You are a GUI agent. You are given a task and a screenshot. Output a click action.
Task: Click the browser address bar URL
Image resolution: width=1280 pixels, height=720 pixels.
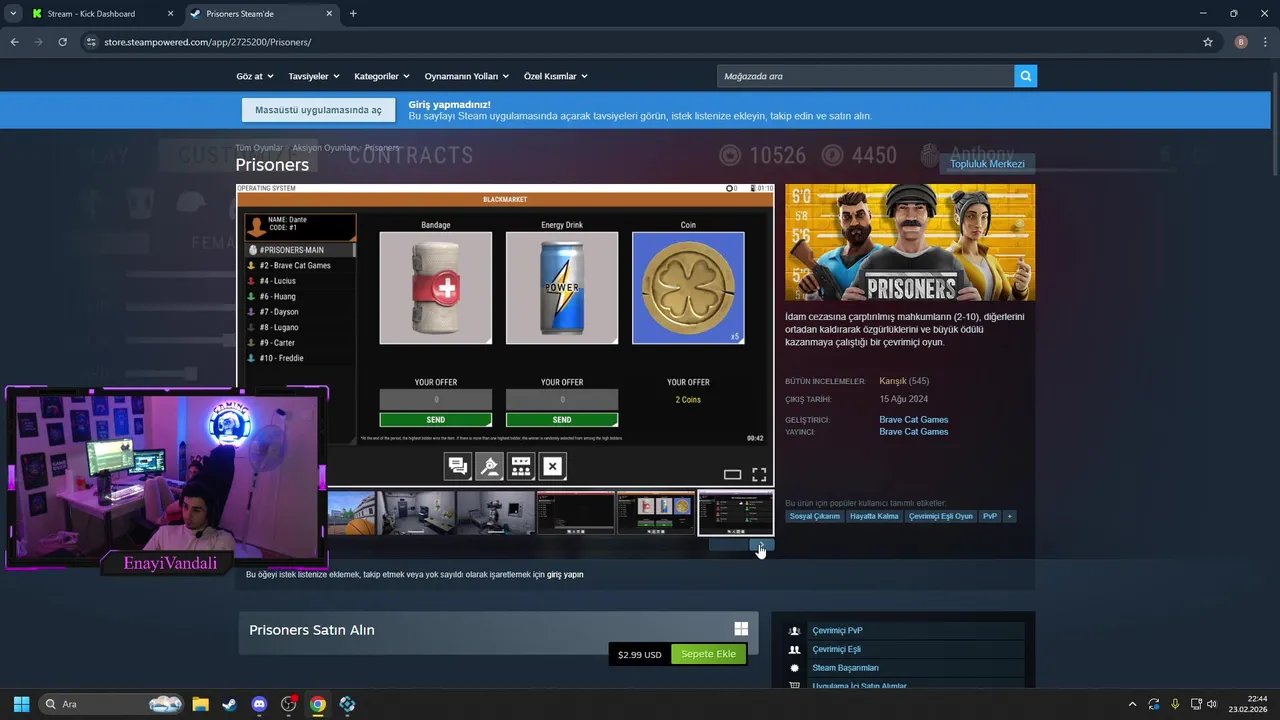tap(208, 42)
